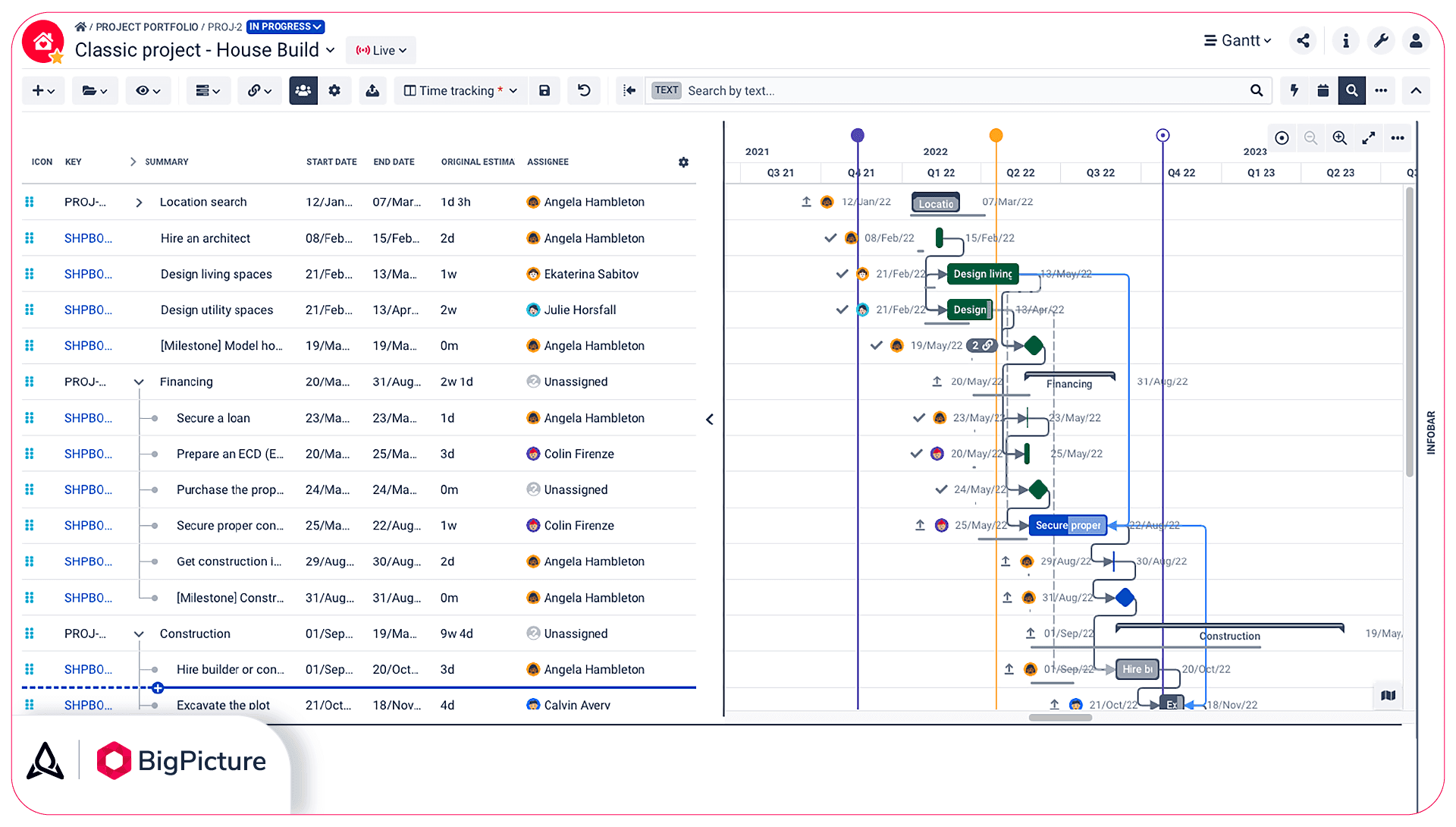The image size is (1456, 827).
Task: Click the Gantt center-on-today target icon
Action: coord(1282,138)
